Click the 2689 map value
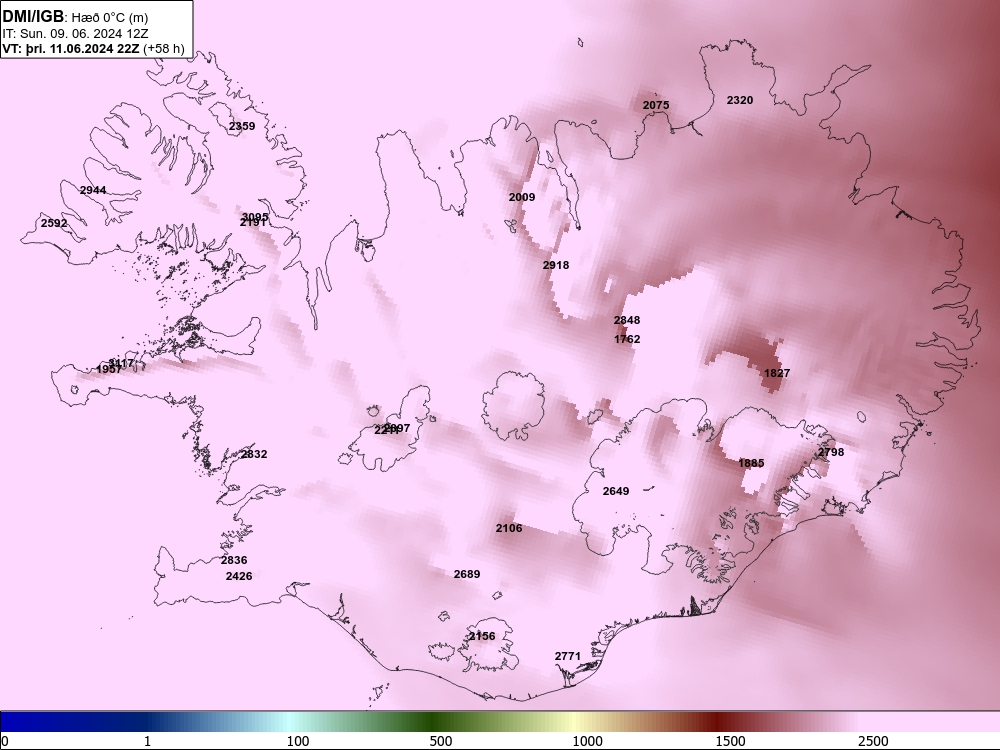The image size is (1000, 750). click(x=467, y=574)
